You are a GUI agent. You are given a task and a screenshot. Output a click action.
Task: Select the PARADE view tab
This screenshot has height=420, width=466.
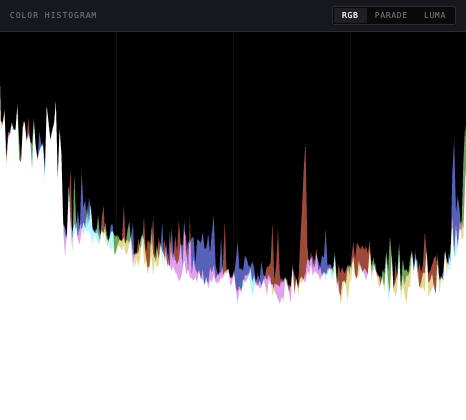tap(391, 15)
